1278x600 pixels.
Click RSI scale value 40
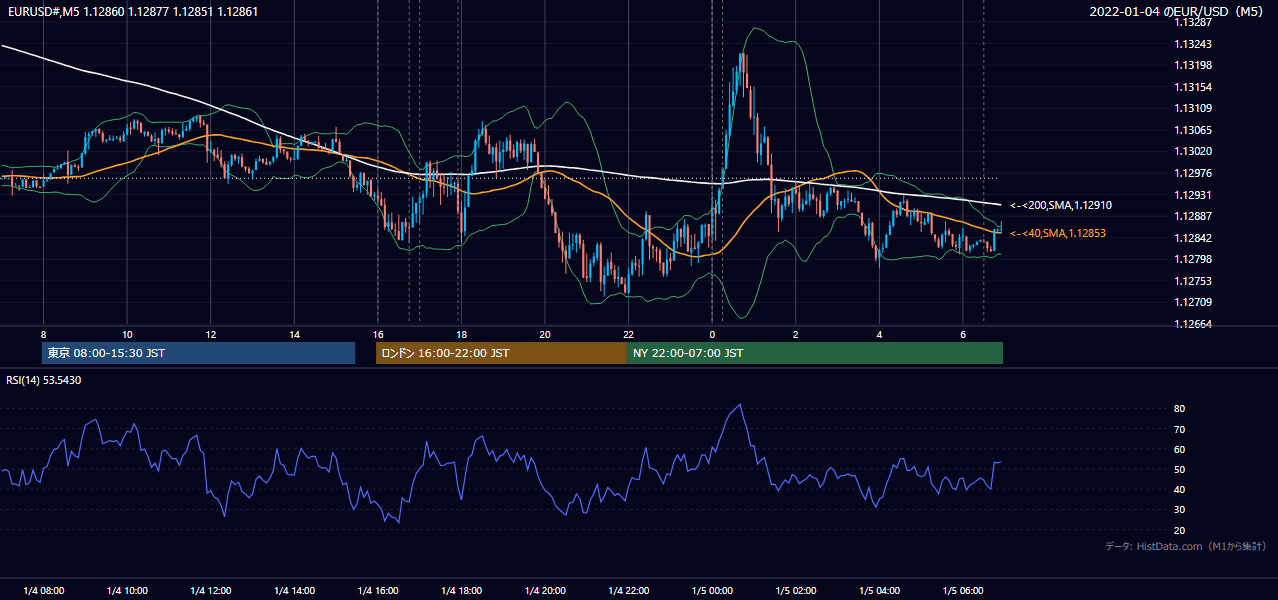[x=1179, y=489]
